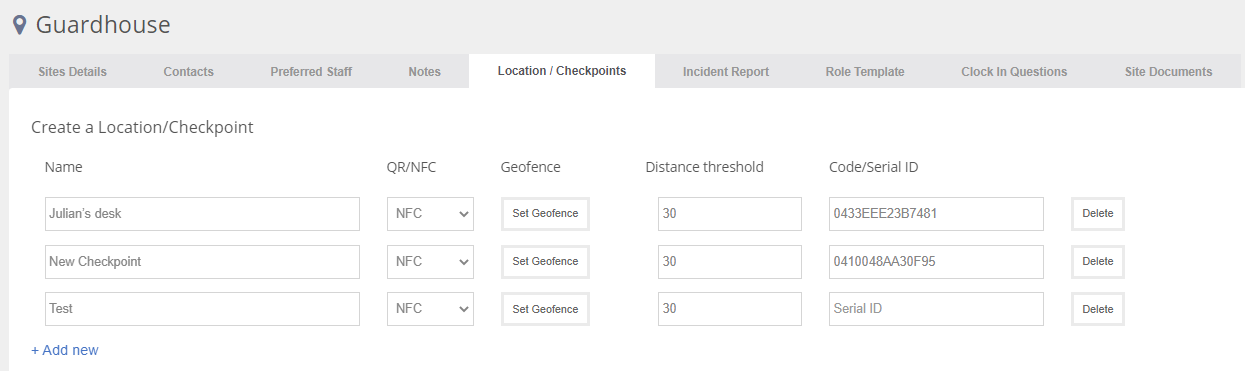Viewport: 1245px width, 371px height.
Task: Open the Incident Report tab
Action: [726, 72]
